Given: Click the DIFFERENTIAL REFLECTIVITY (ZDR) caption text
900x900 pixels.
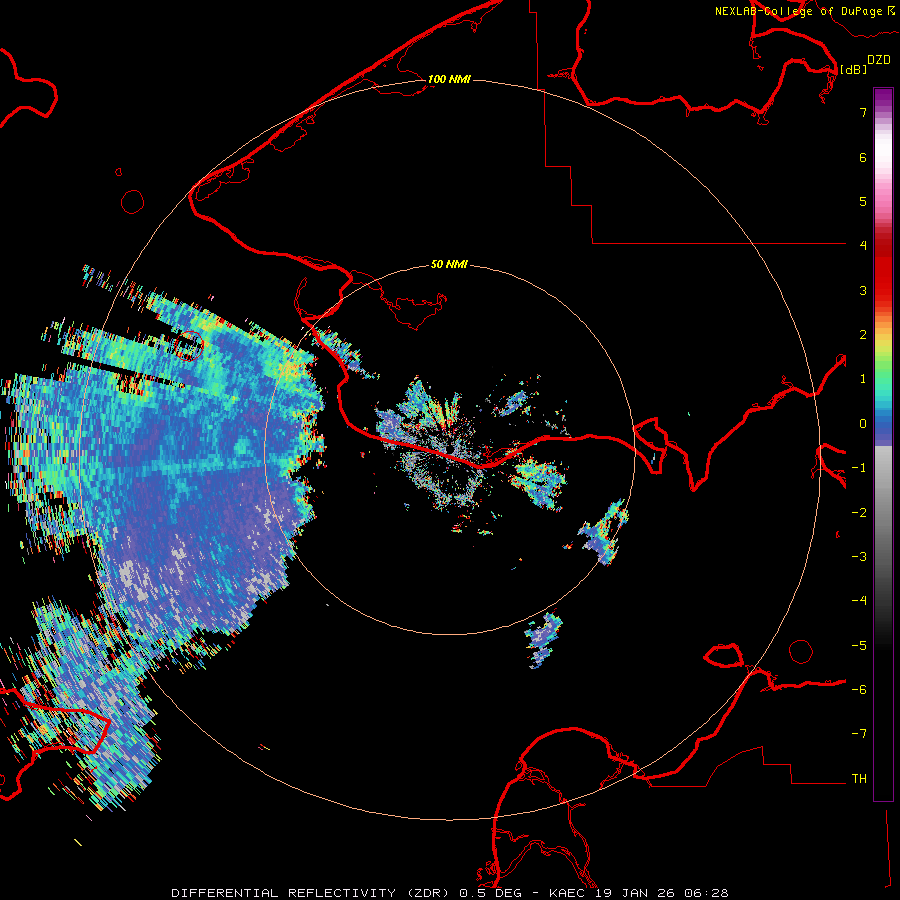Looking at the screenshot, I should [312, 893].
